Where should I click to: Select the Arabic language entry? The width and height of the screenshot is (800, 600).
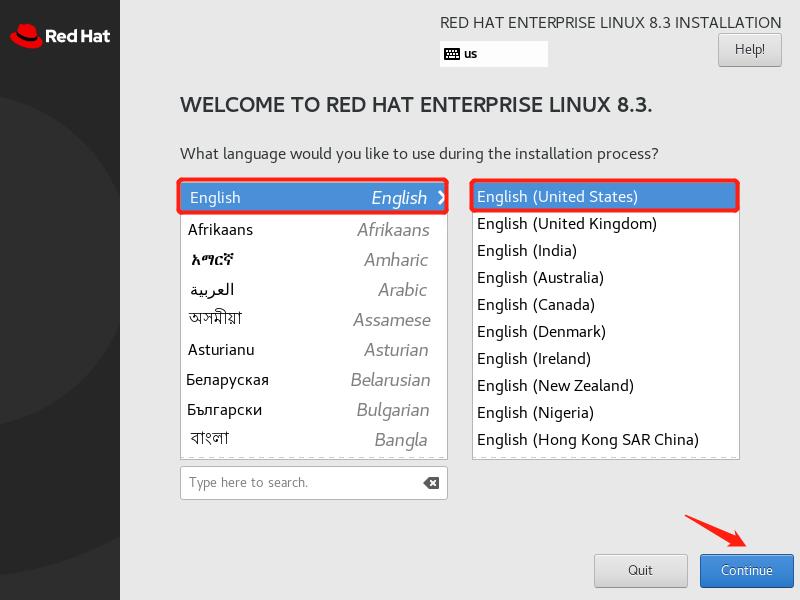[300, 289]
